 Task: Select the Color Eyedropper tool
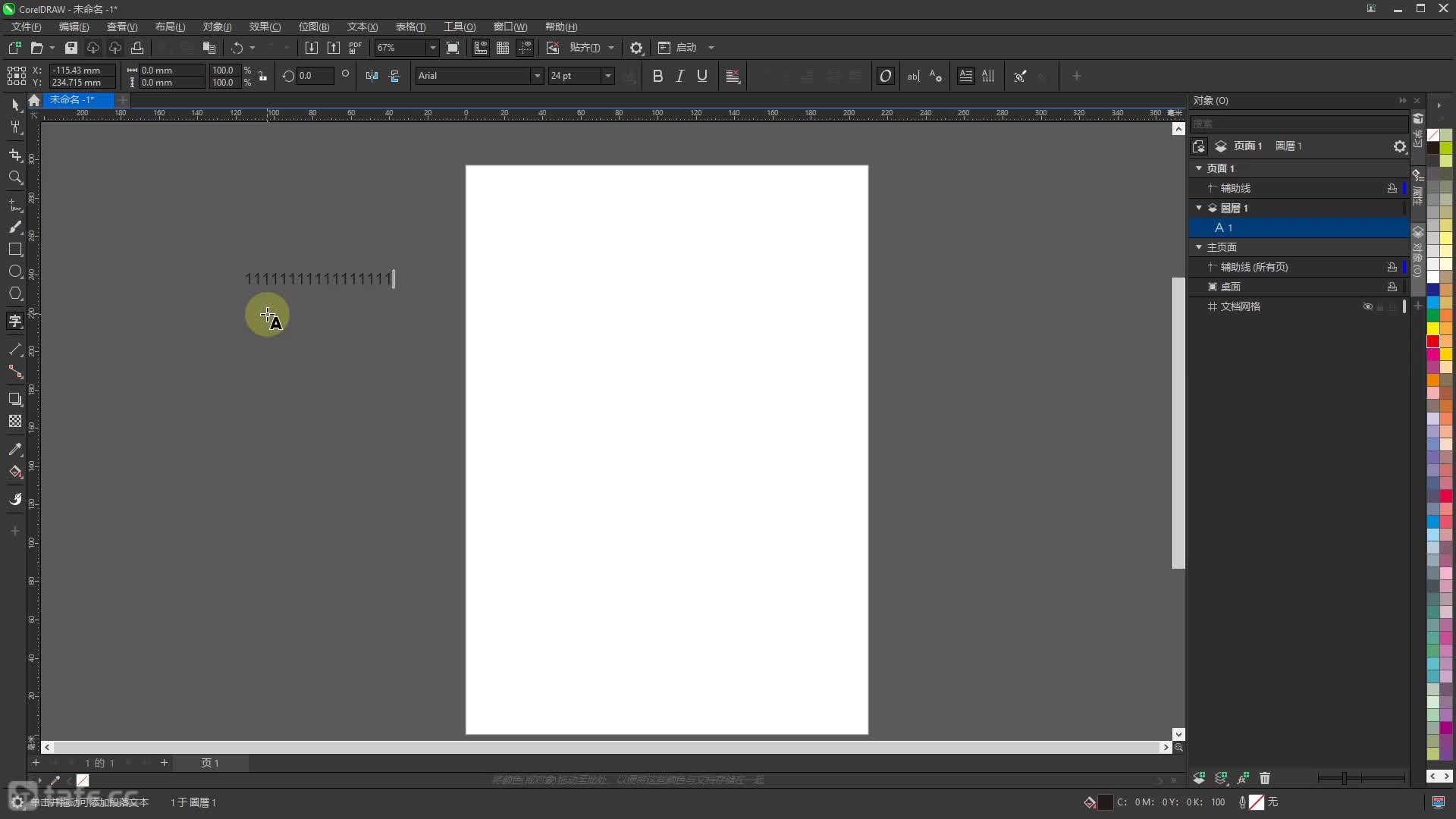tap(15, 450)
